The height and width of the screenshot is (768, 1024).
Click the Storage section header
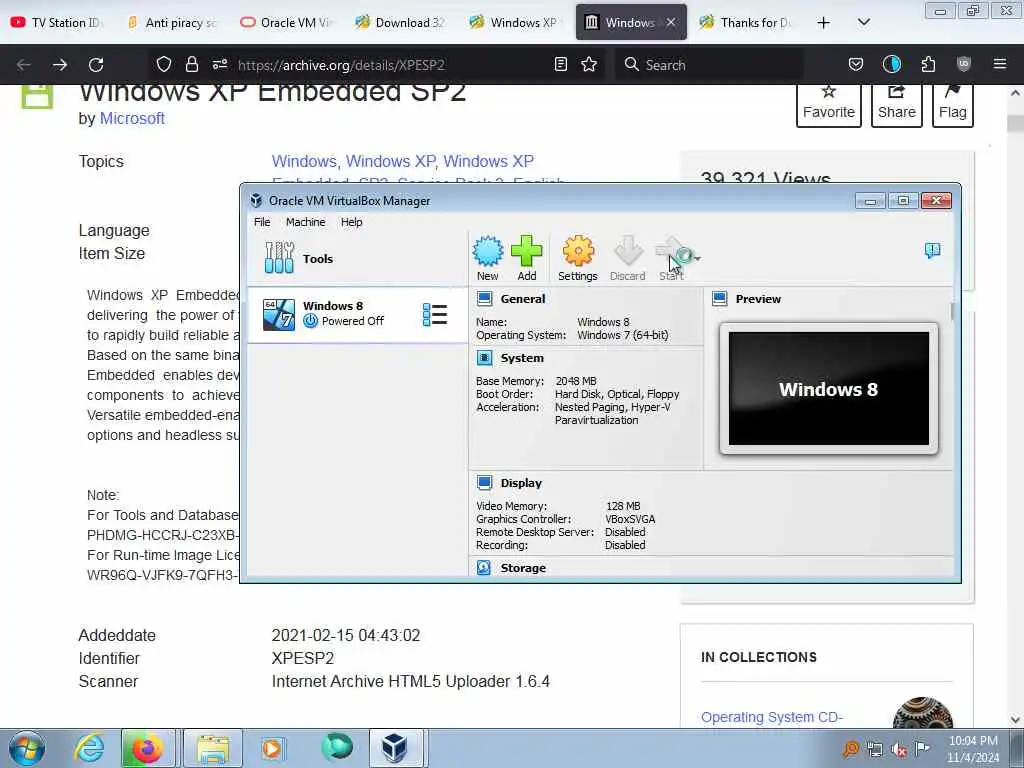(523, 568)
